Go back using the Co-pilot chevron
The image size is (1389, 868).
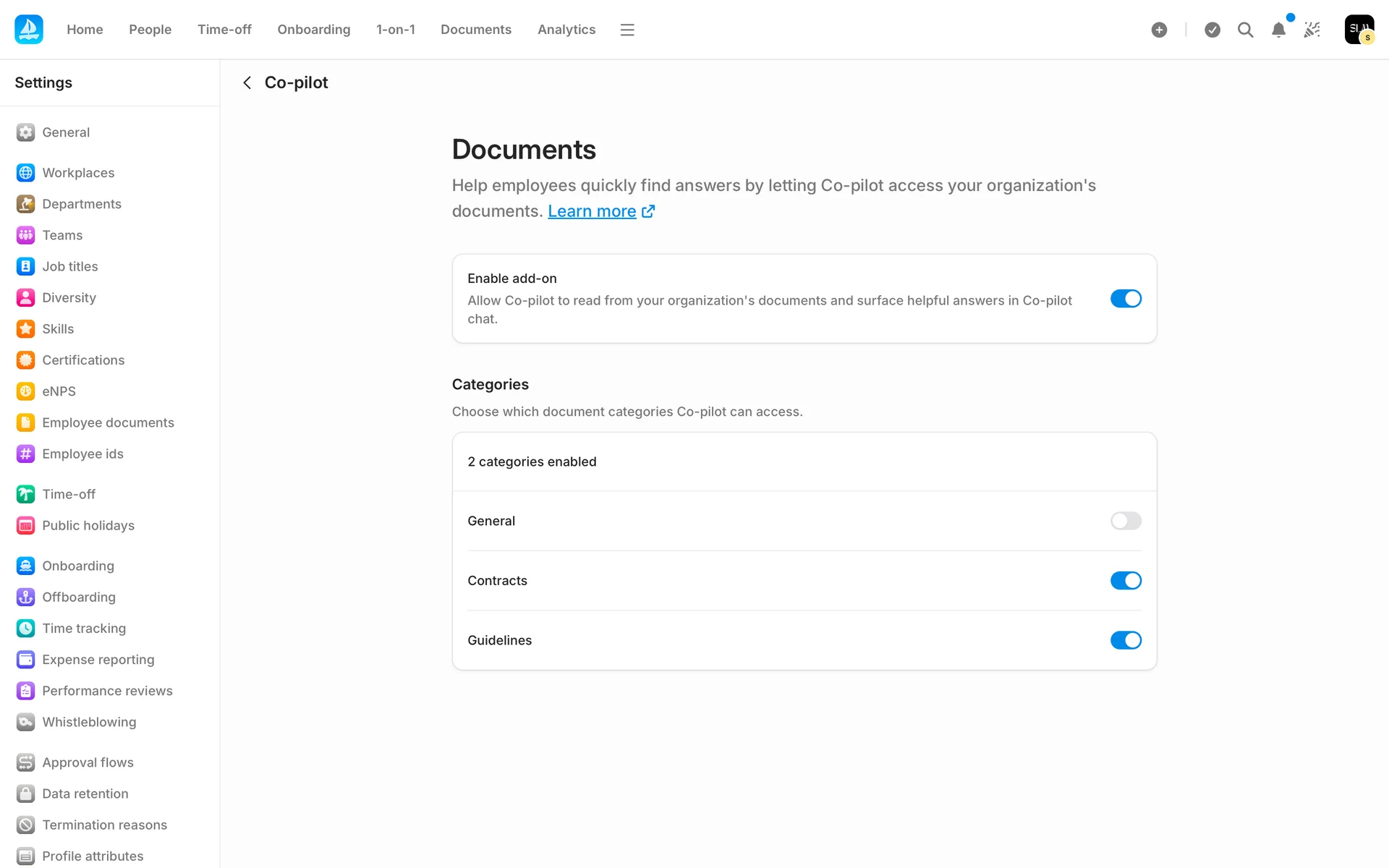coord(247,82)
